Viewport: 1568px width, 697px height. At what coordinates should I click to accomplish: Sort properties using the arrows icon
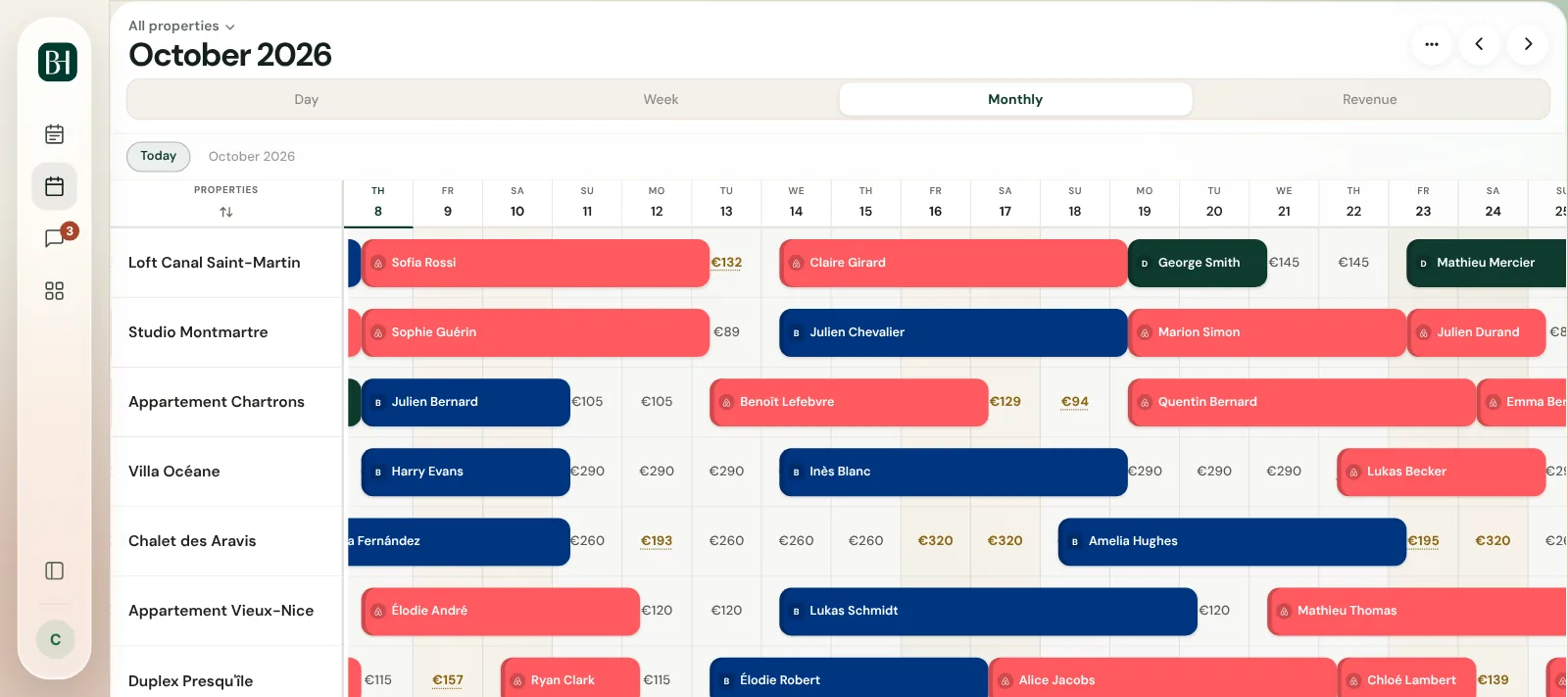pyautogui.click(x=226, y=212)
